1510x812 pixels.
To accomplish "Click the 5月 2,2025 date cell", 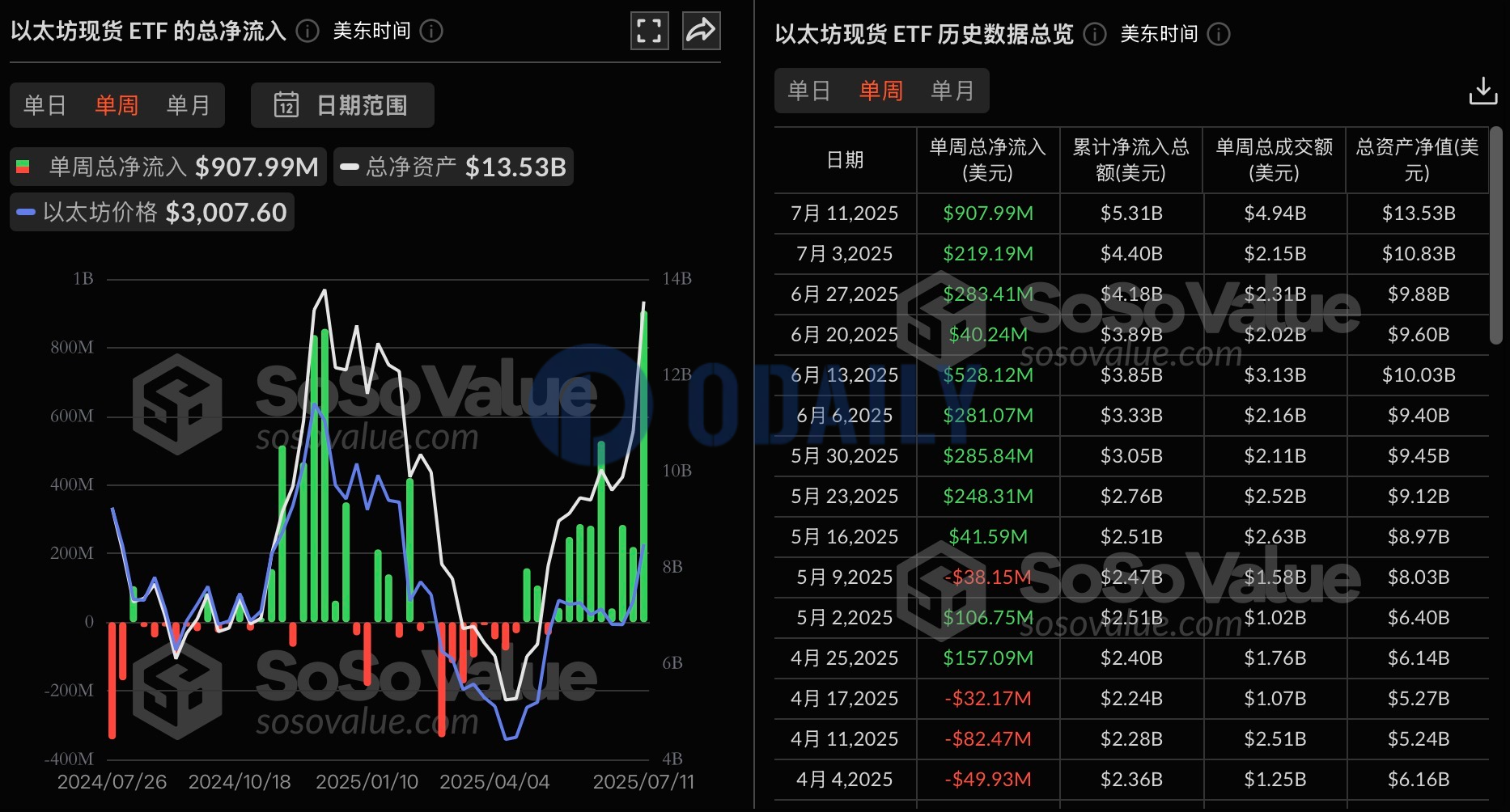I will tap(845, 618).
